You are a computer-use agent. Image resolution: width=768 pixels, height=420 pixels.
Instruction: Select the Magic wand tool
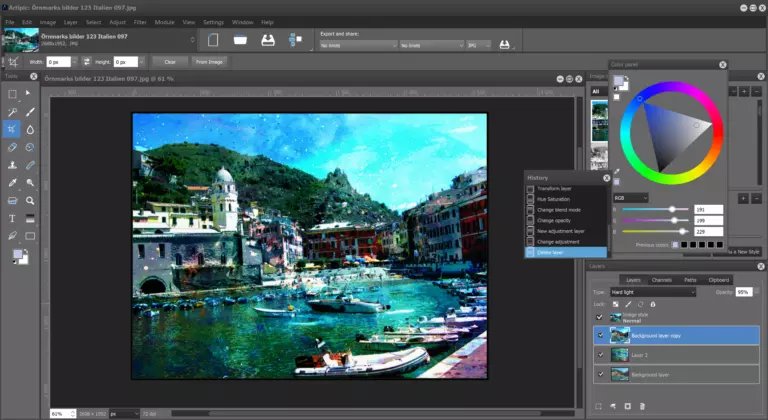(12, 112)
